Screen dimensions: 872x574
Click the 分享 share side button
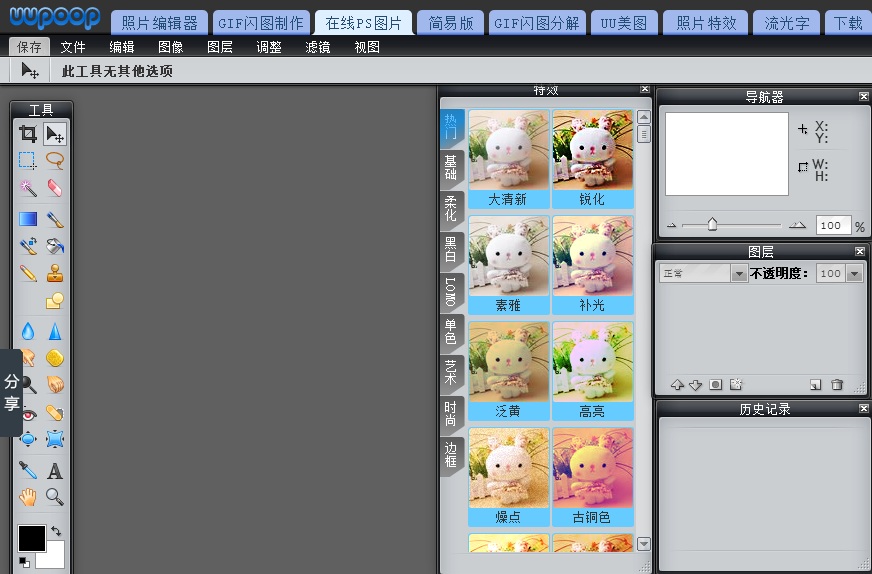coord(11,392)
